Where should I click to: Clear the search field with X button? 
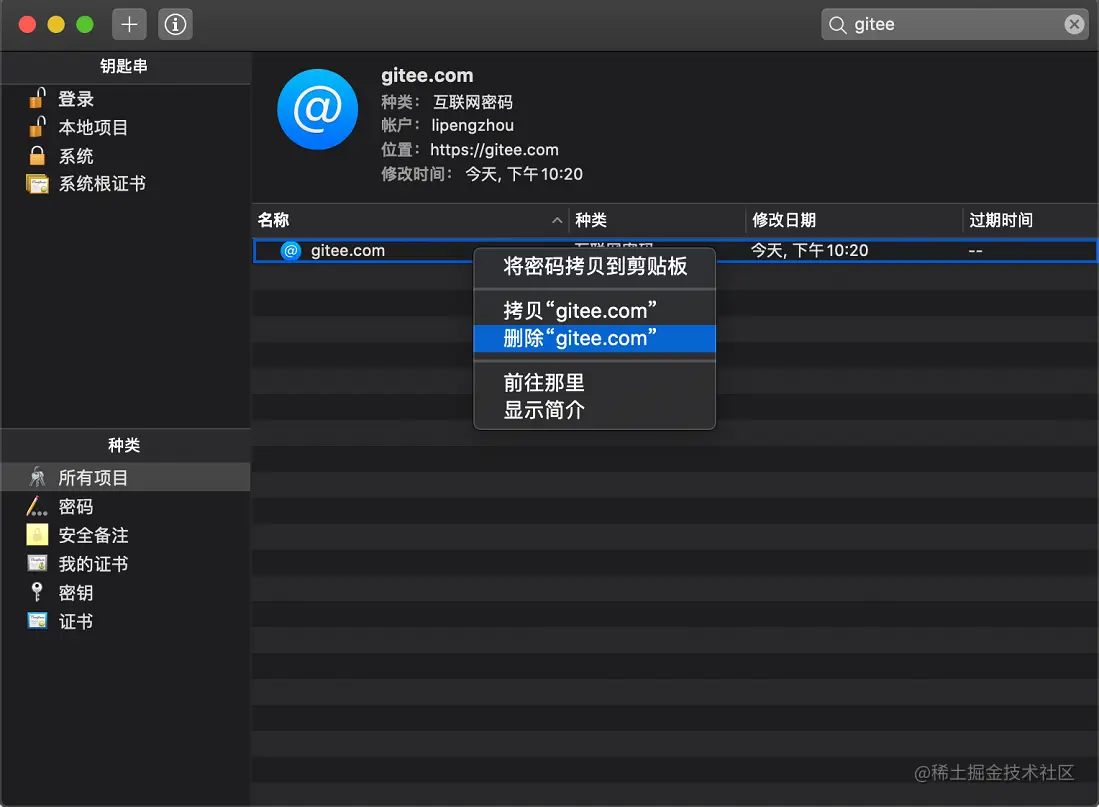click(1074, 25)
